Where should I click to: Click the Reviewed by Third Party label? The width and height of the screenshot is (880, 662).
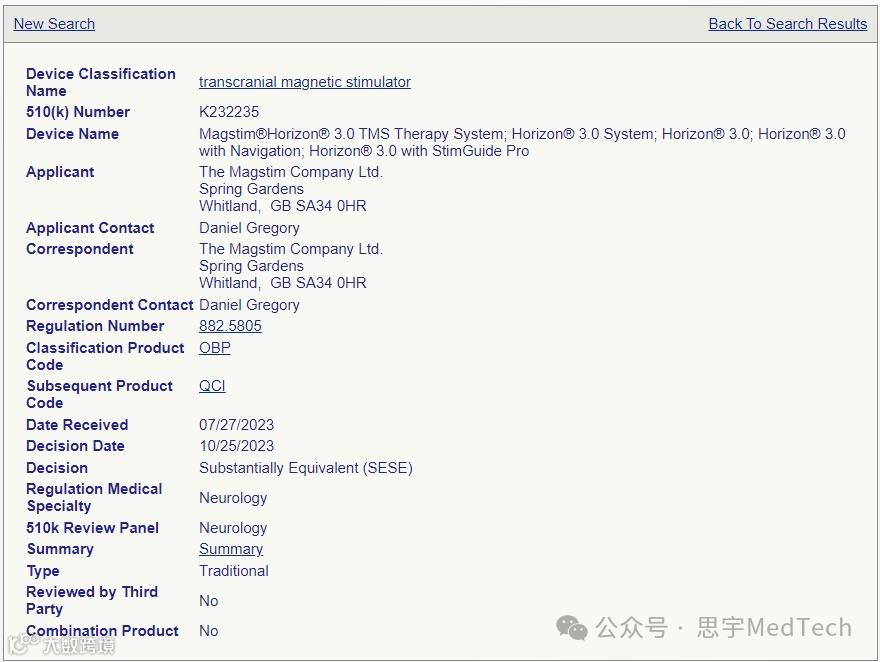(91, 600)
